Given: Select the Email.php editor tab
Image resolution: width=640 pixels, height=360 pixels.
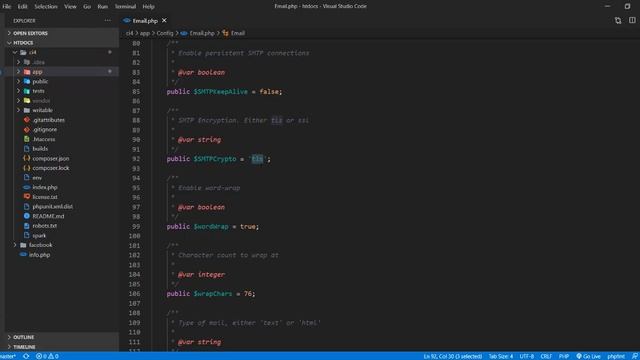Looking at the screenshot, I should tap(145, 20).
